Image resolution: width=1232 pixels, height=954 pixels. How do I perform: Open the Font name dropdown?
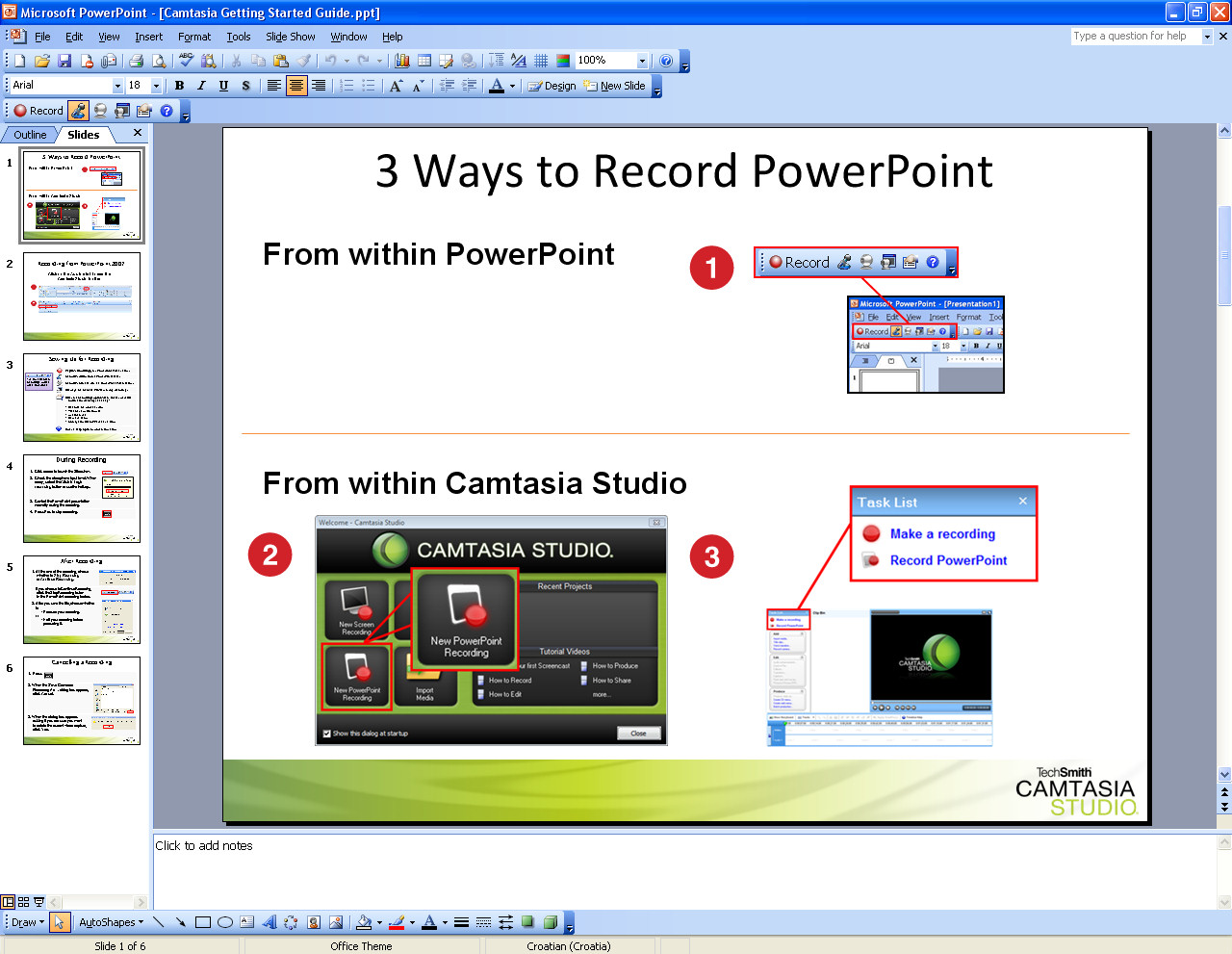(x=118, y=86)
